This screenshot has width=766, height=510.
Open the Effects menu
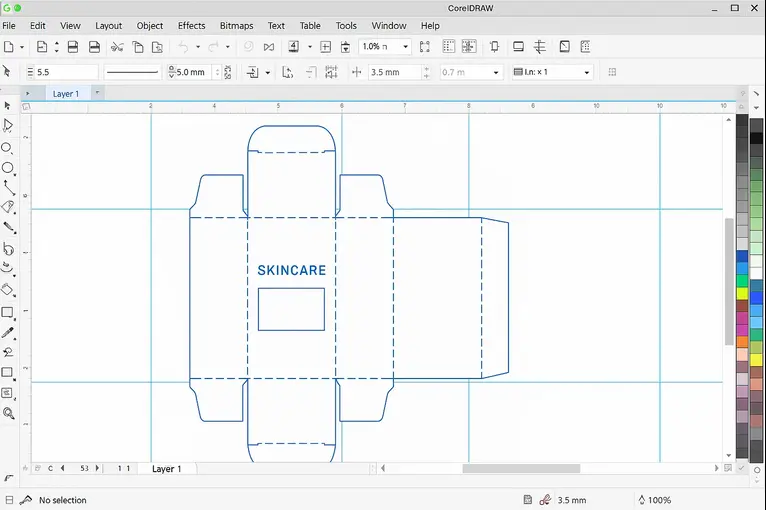point(191,25)
